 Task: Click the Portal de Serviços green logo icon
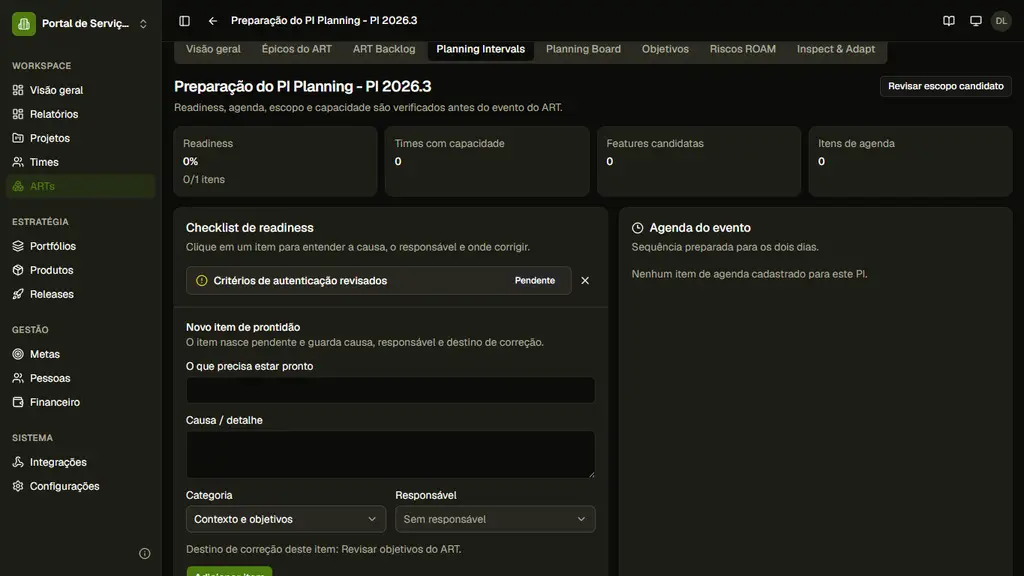pyautogui.click(x=24, y=24)
